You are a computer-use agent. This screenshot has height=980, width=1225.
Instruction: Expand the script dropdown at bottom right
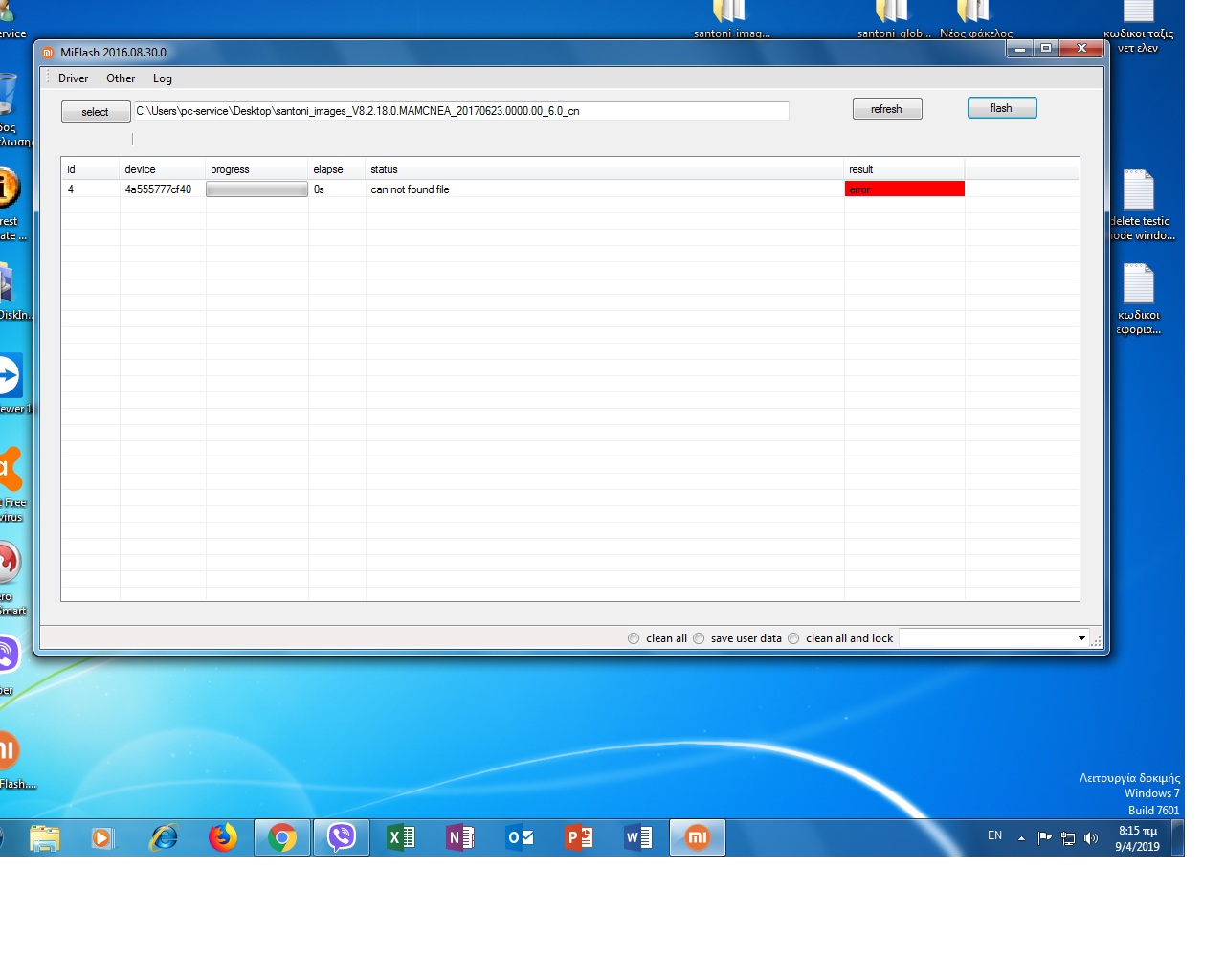coord(1081,638)
